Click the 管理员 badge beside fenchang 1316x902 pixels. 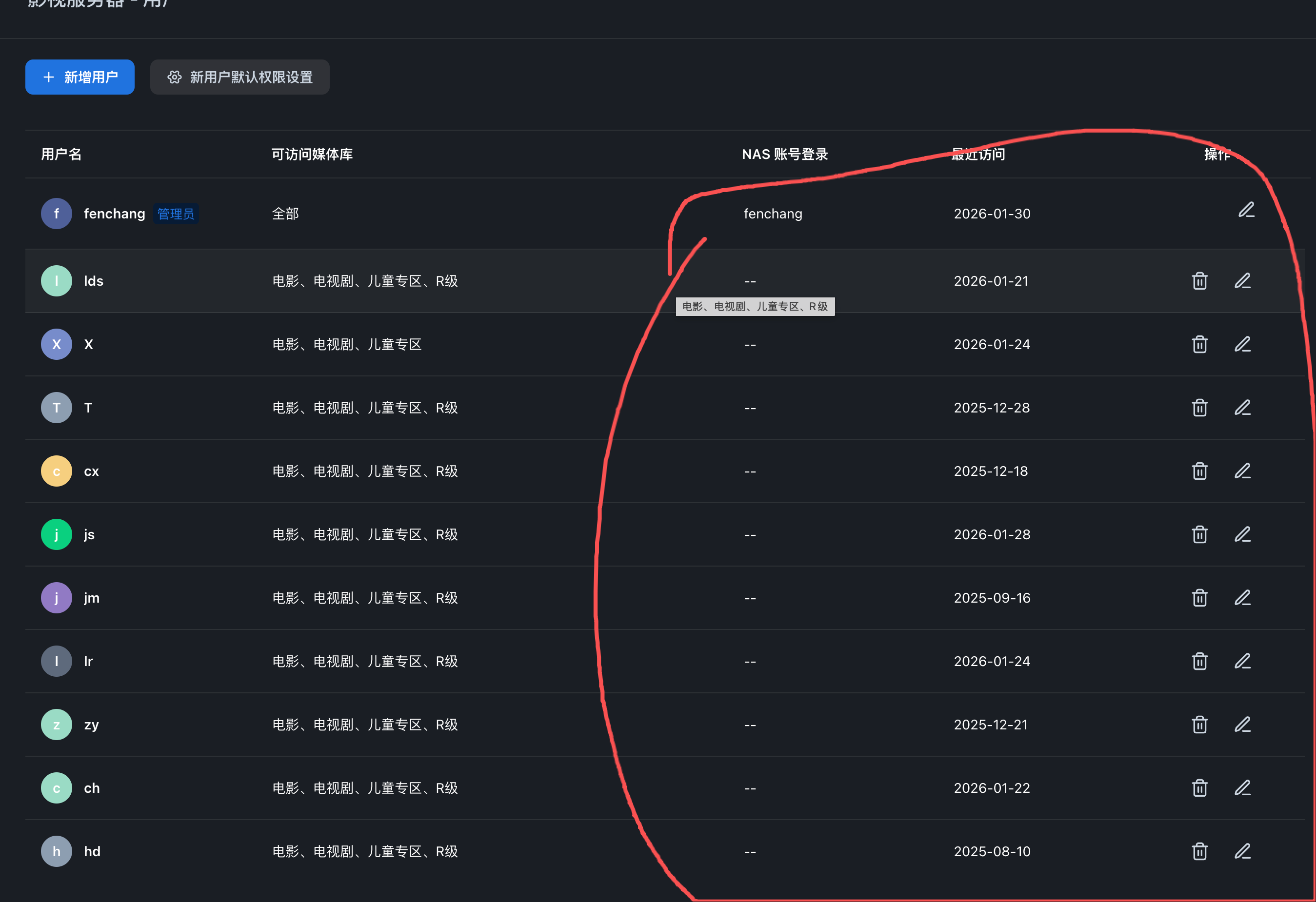click(x=176, y=214)
